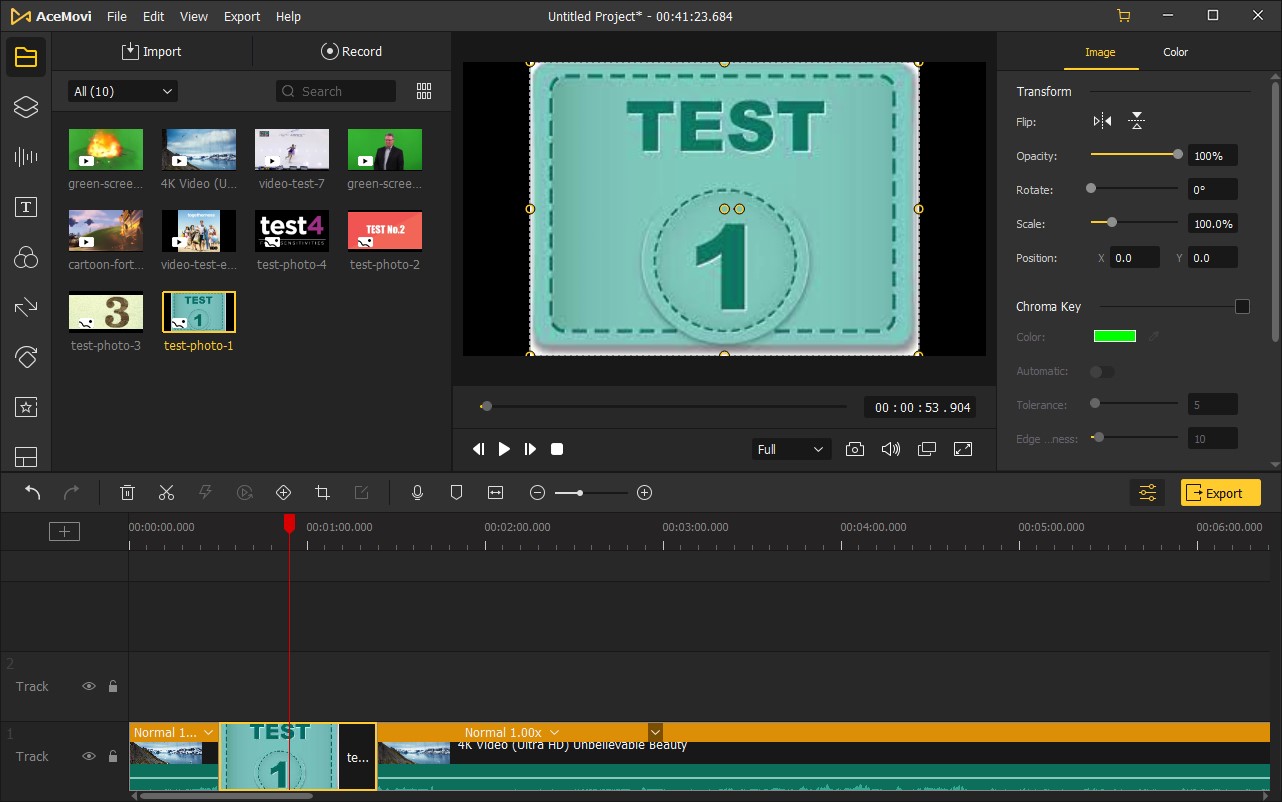The image size is (1282, 802).
Task: Expand the Full preview quality dropdown
Action: (790, 450)
